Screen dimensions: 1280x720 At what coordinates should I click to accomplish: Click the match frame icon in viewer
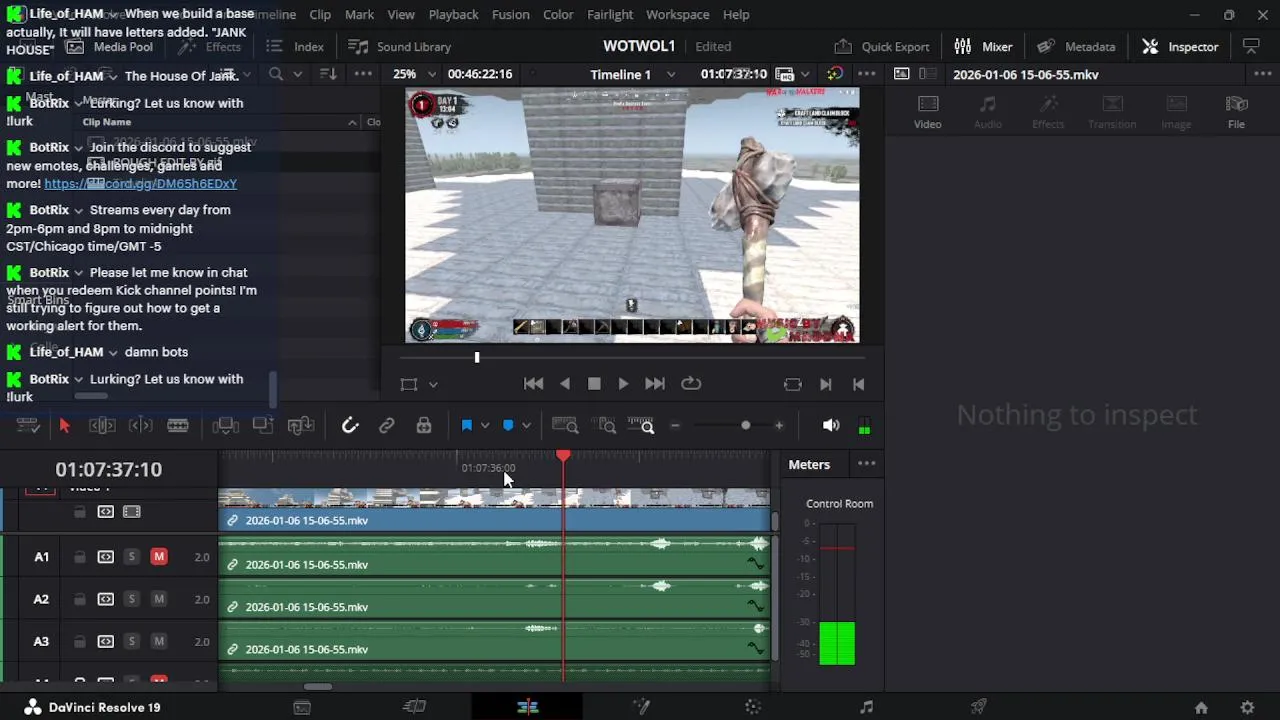[x=793, y=384]
